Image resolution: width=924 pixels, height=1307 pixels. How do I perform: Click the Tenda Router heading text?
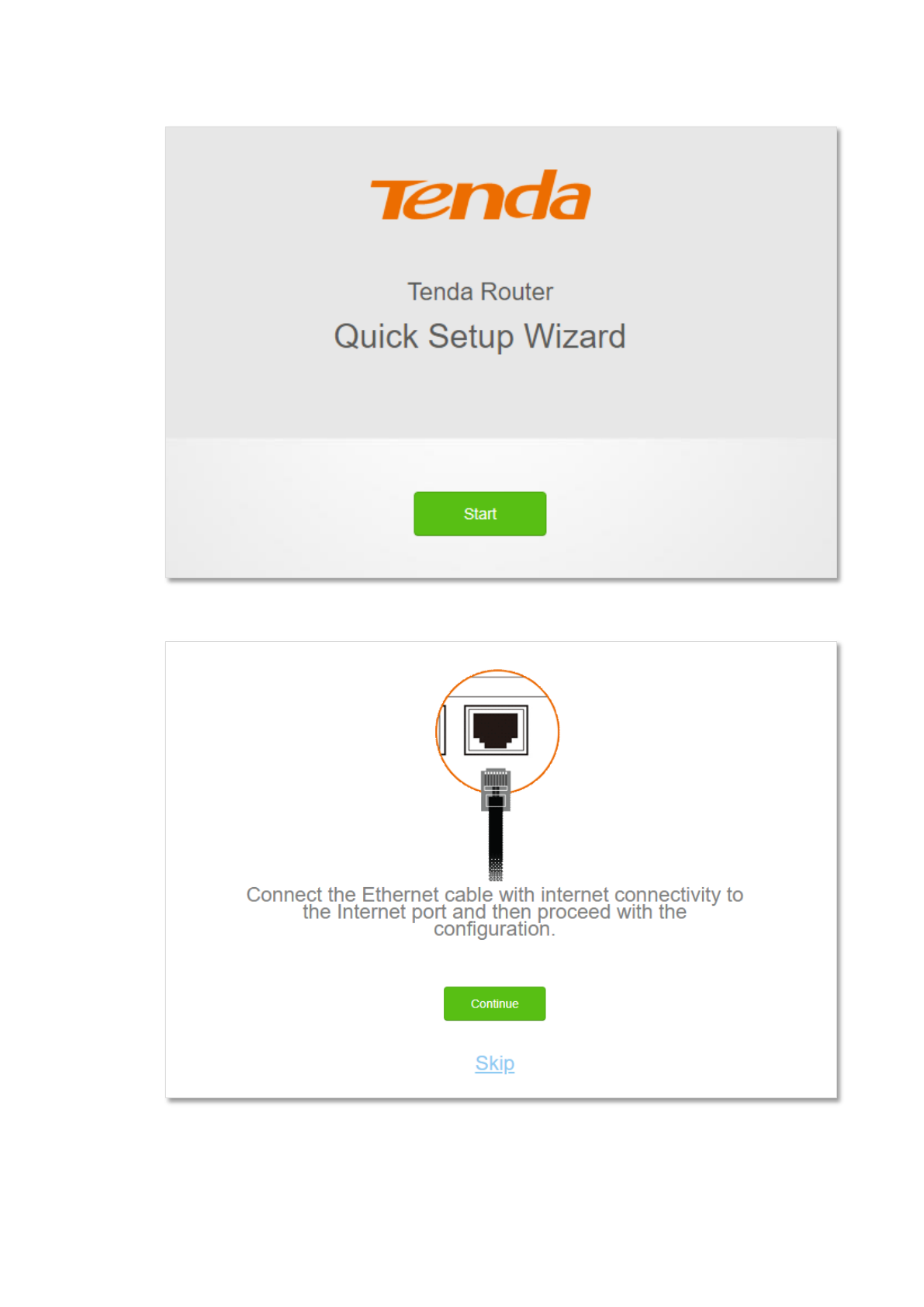point(480,292)
